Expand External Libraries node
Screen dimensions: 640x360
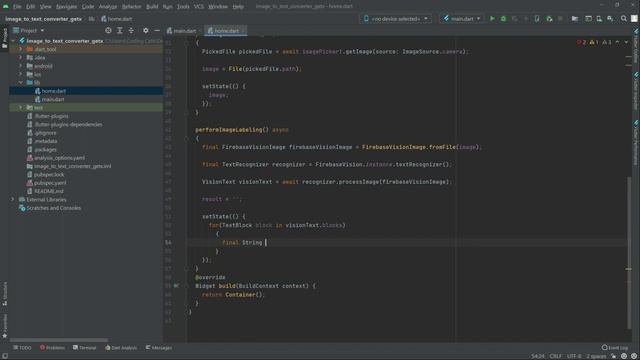[13, 200]
